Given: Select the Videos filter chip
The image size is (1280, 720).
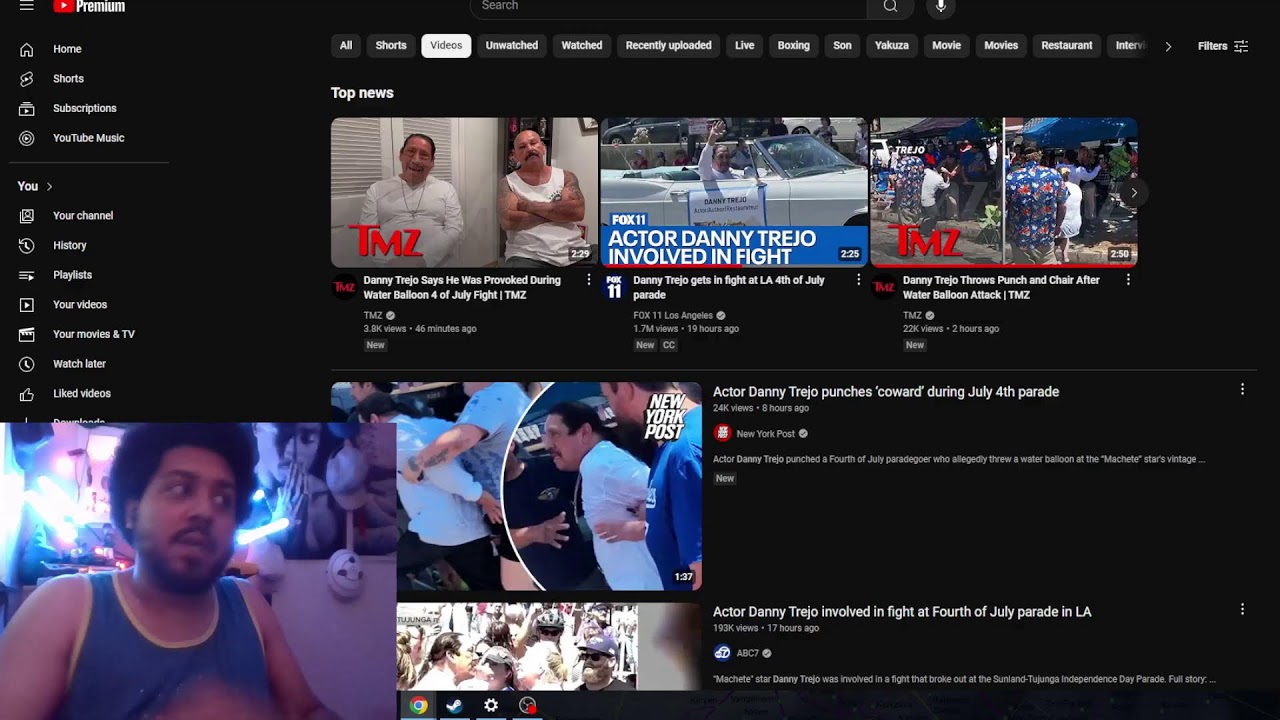Looking at the screenshot, I should [x=446, y=46].
